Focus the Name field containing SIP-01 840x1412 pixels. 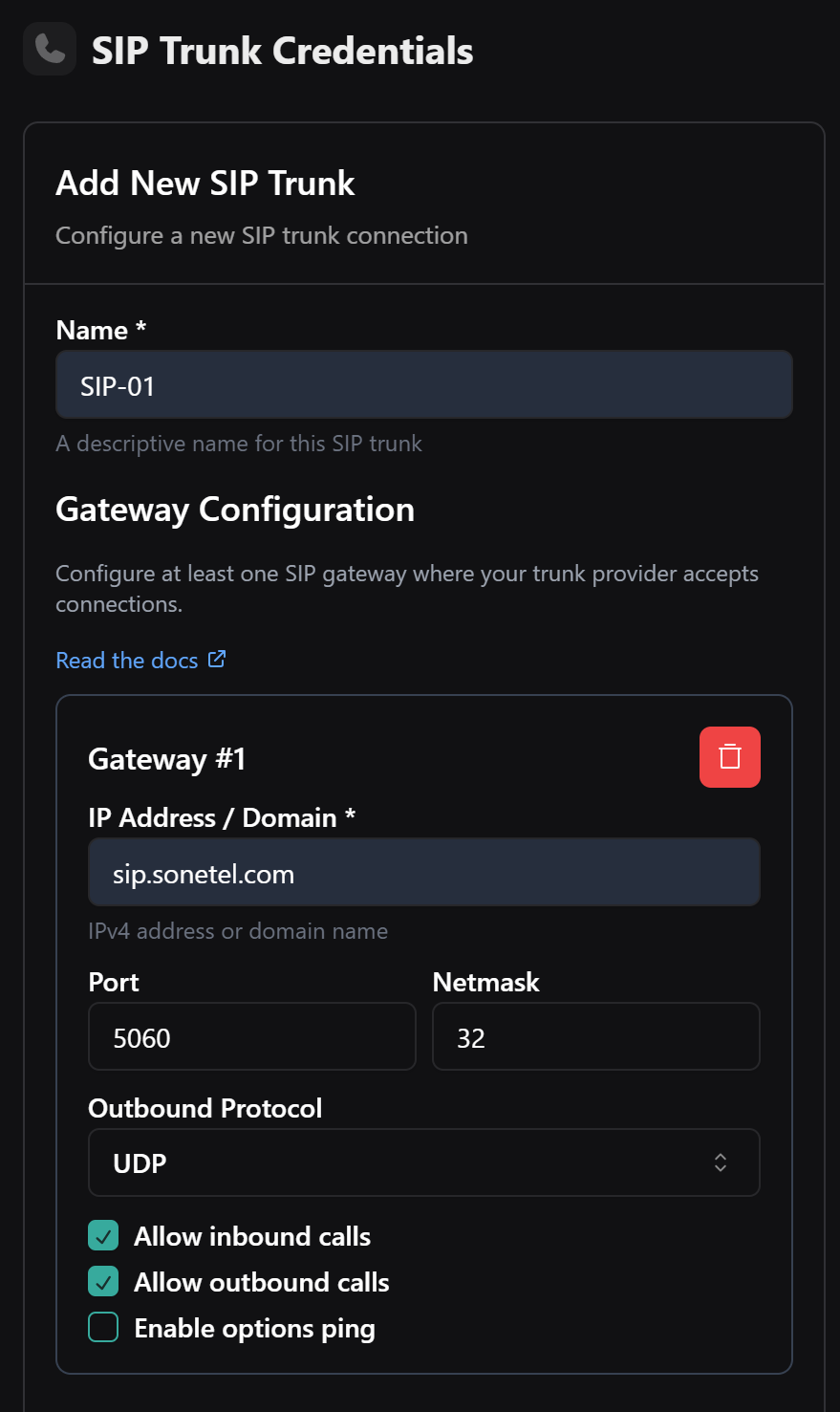tap(423, 385)
